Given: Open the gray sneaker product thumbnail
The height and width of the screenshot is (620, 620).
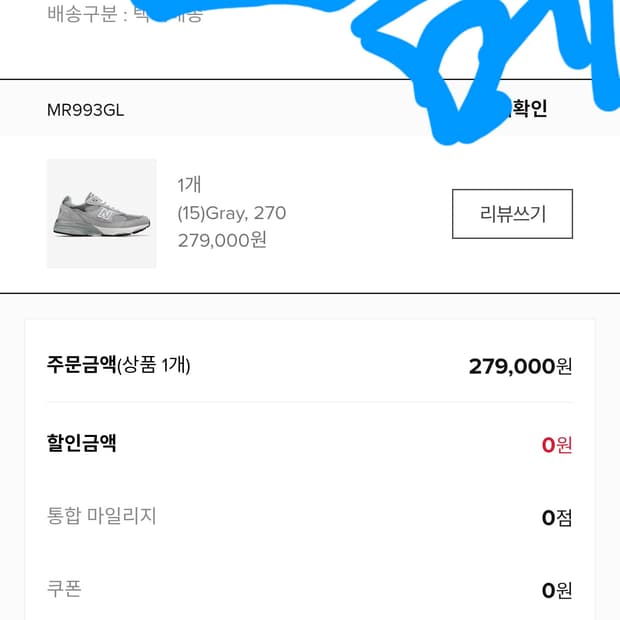Looking at the screenshot, I should click(102, 213).
